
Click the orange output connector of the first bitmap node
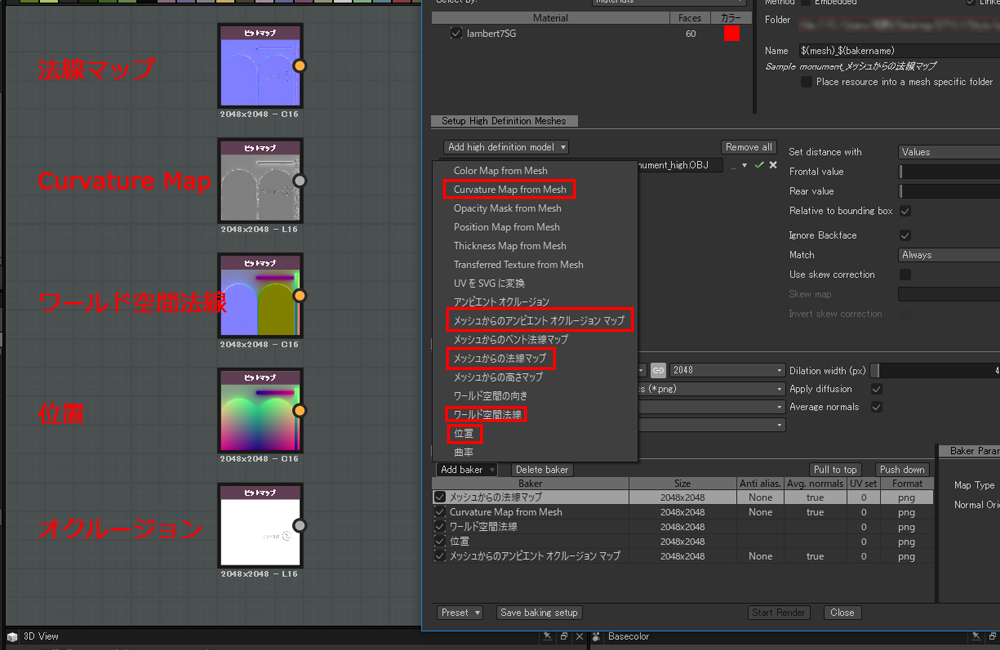point(299,66)
